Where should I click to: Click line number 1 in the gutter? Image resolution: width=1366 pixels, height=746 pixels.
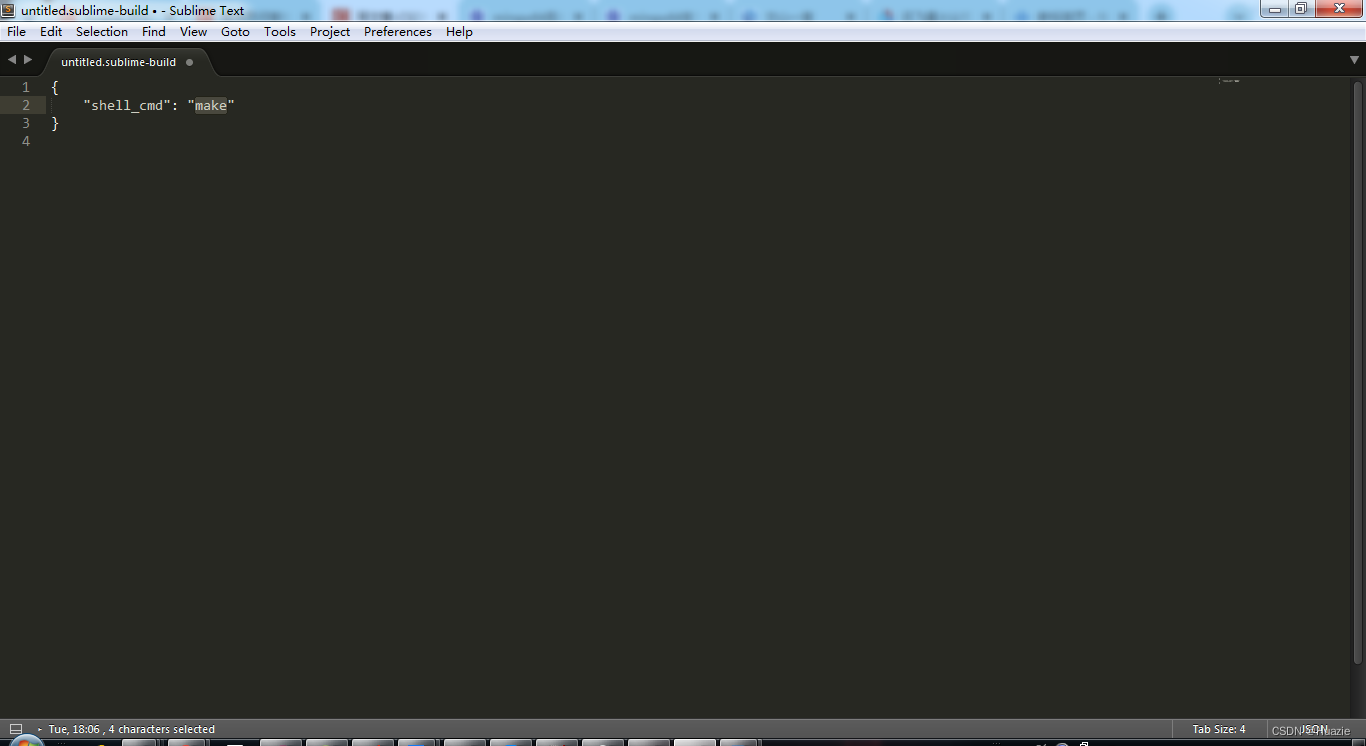(26, 87)
